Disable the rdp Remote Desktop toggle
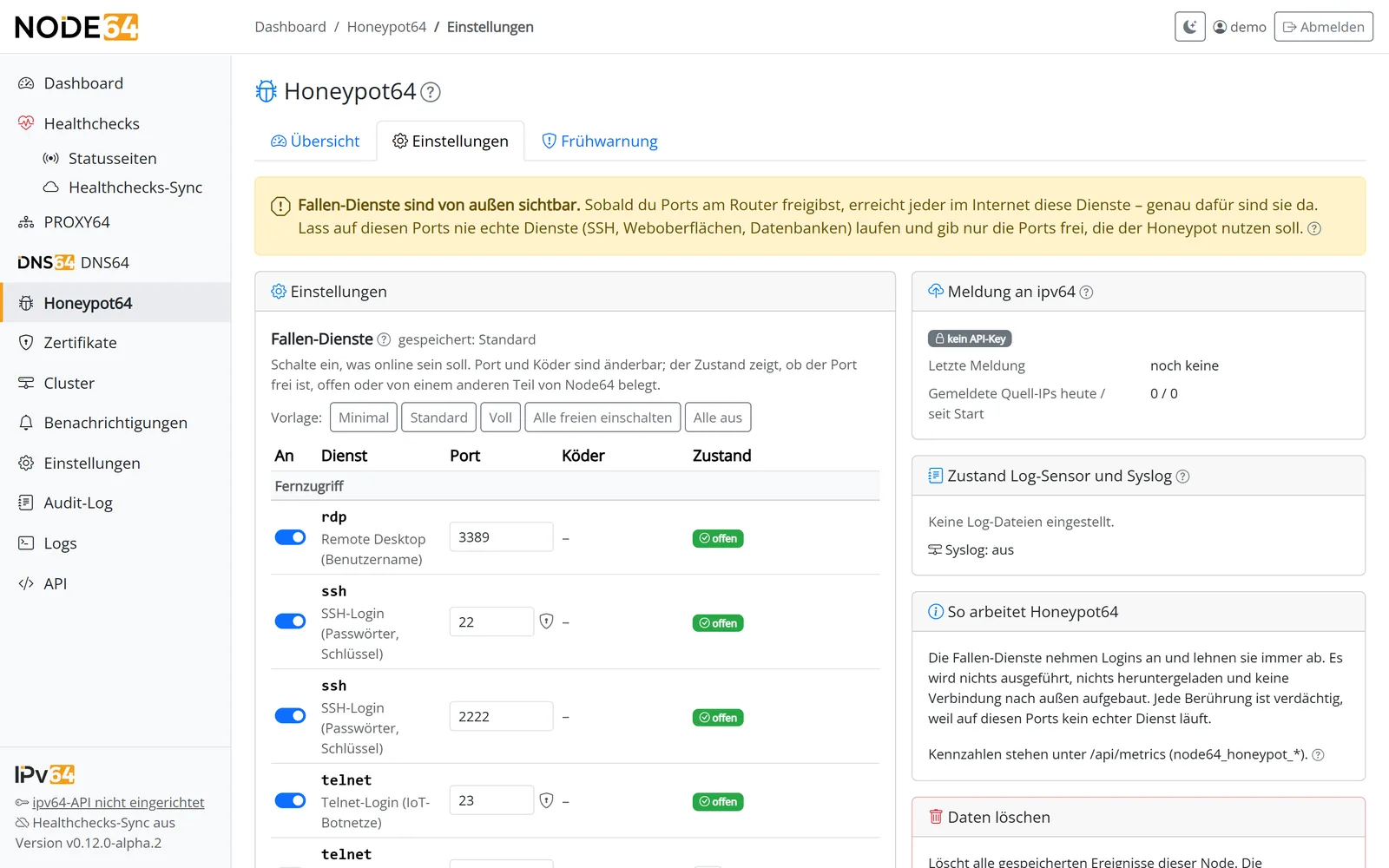This screenshot has height=868, width=1389. tap(290, 537)
